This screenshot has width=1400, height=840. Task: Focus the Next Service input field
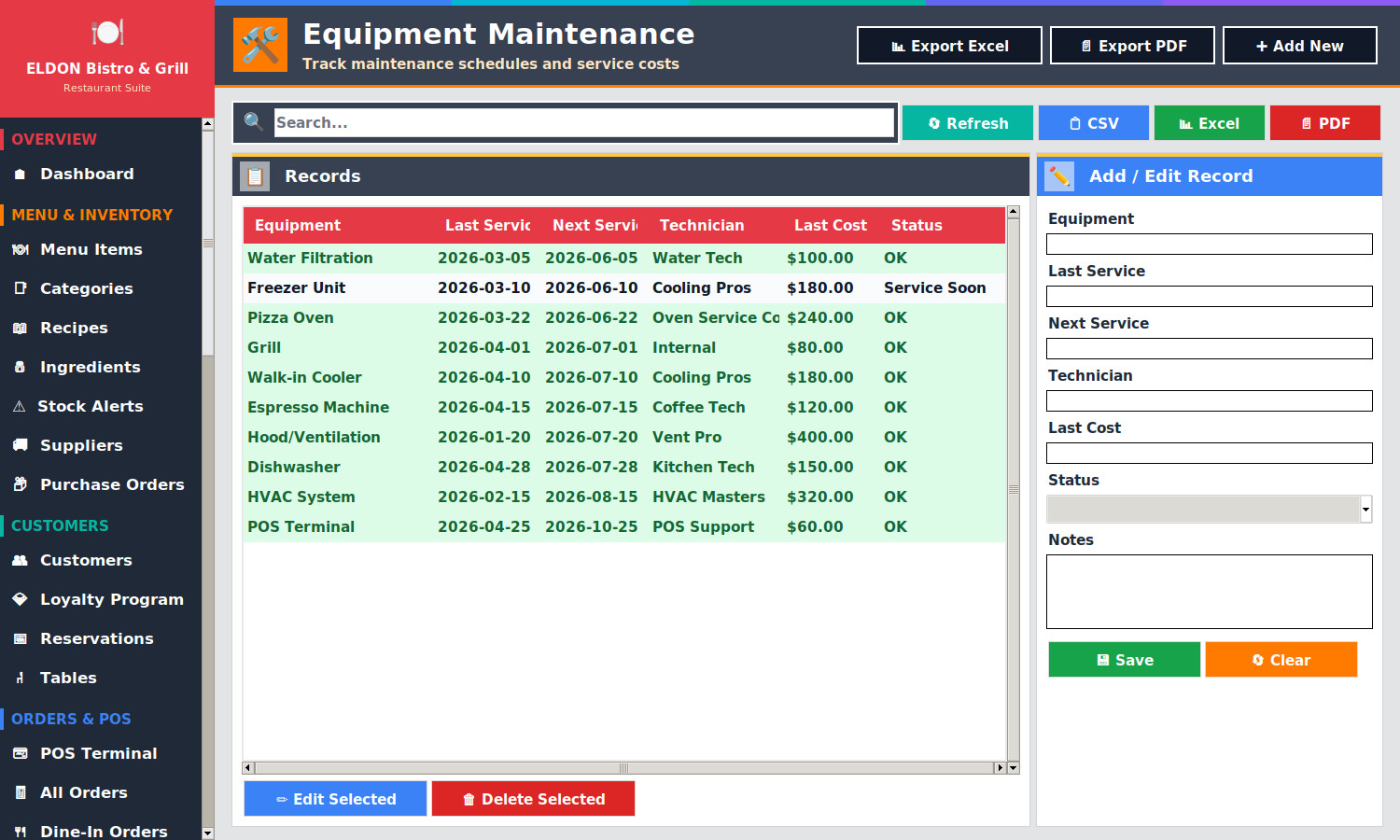click(x=1210, y=349)
